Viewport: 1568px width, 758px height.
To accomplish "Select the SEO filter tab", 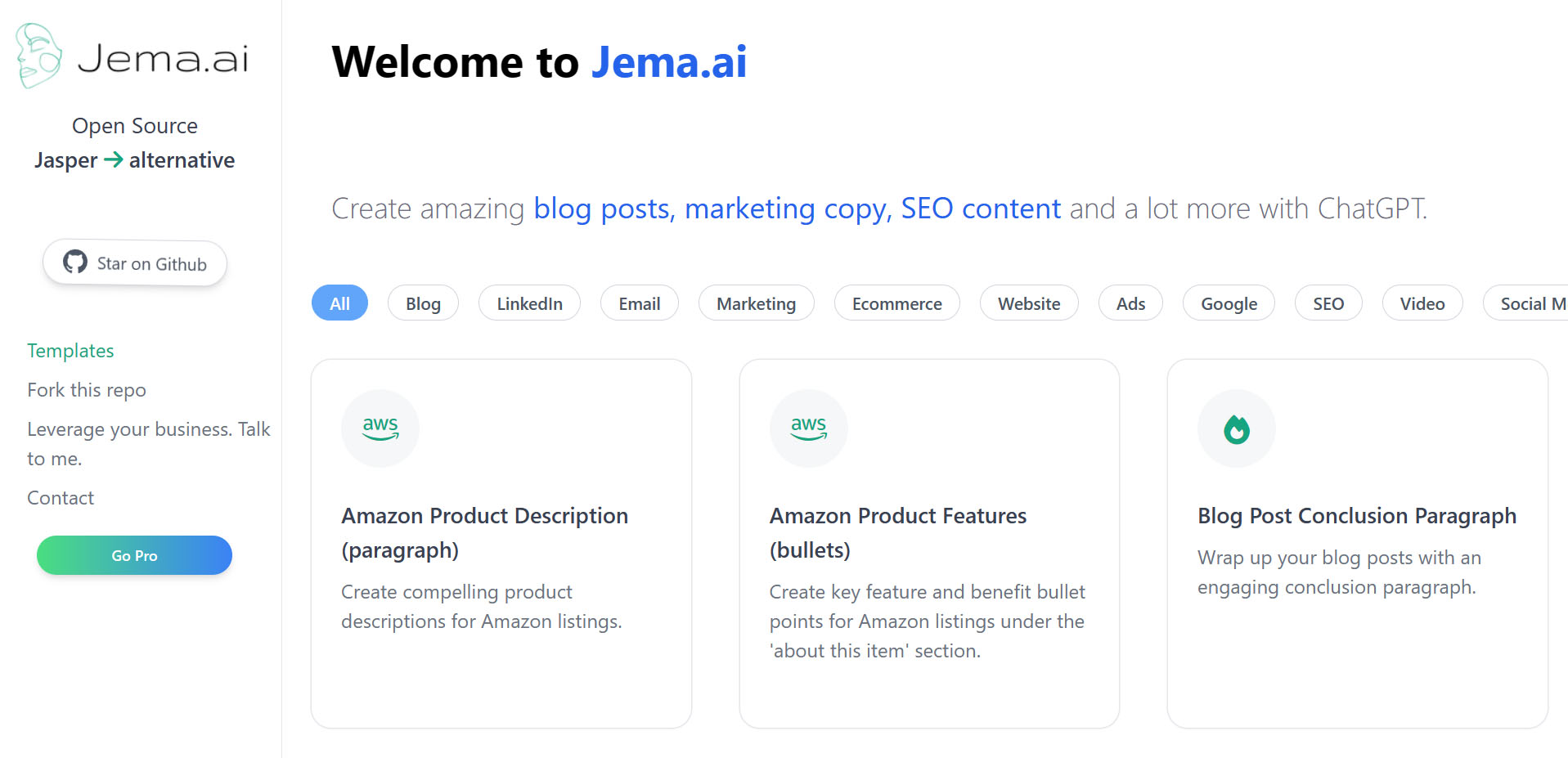I will pyautogui.click(x=1328, y=303).
